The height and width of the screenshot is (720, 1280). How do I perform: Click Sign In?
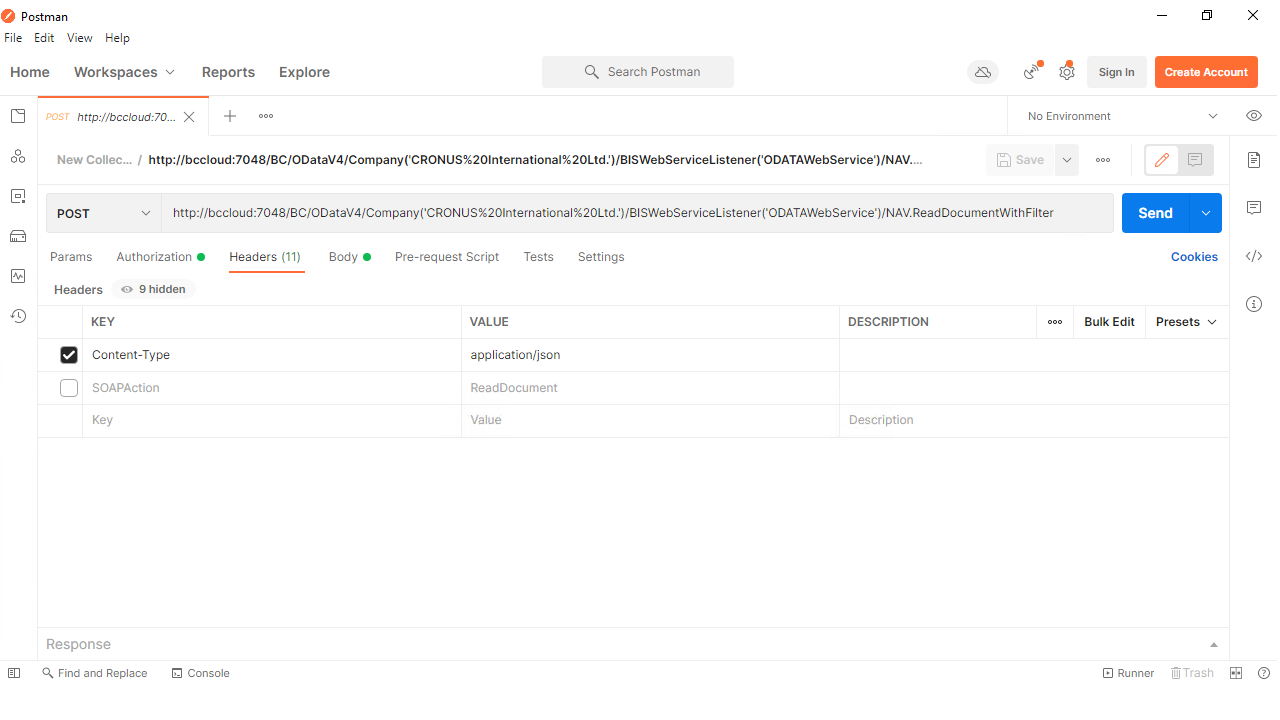(1116, 72)
